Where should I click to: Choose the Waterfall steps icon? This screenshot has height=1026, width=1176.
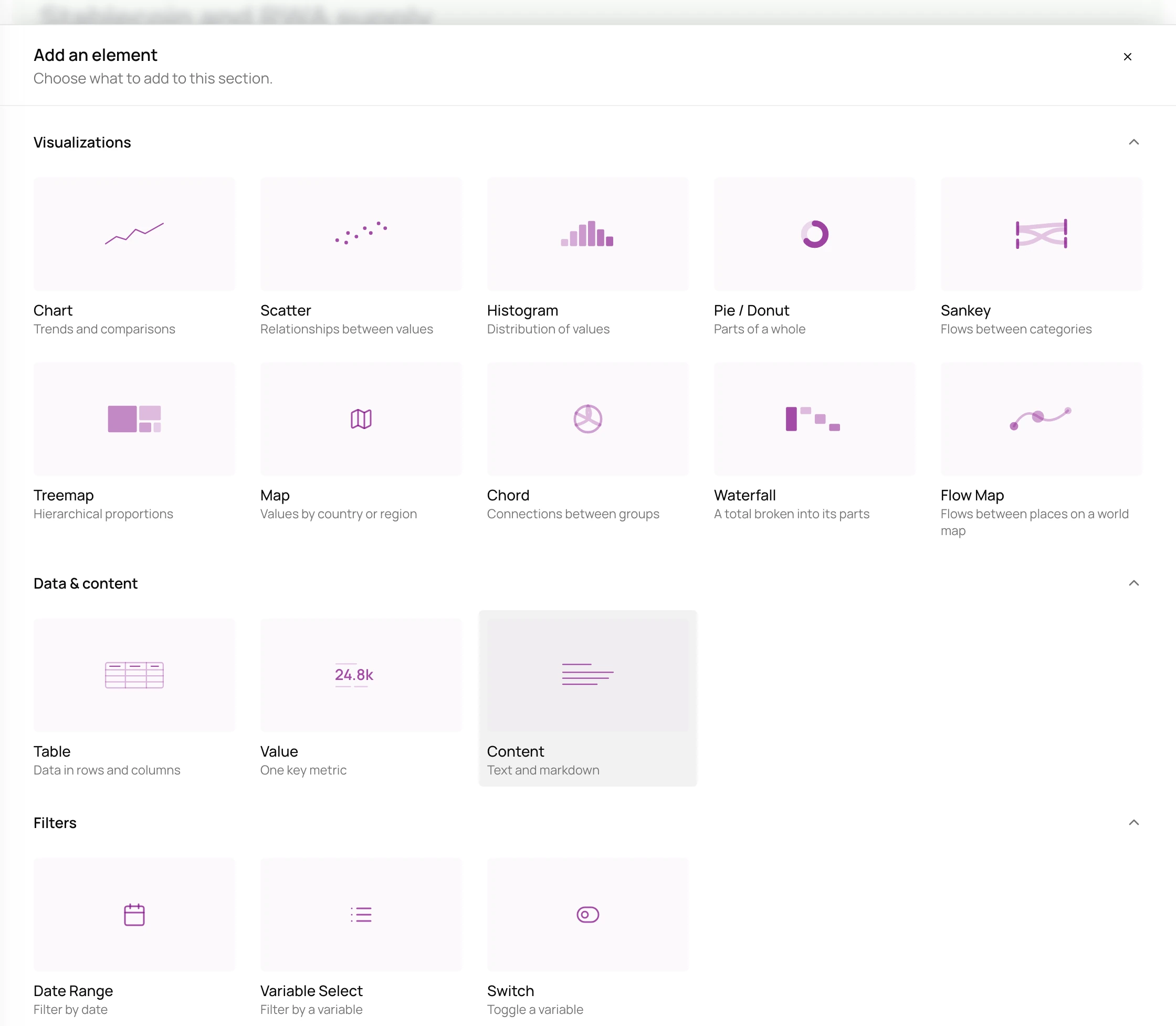click(813, 418)
